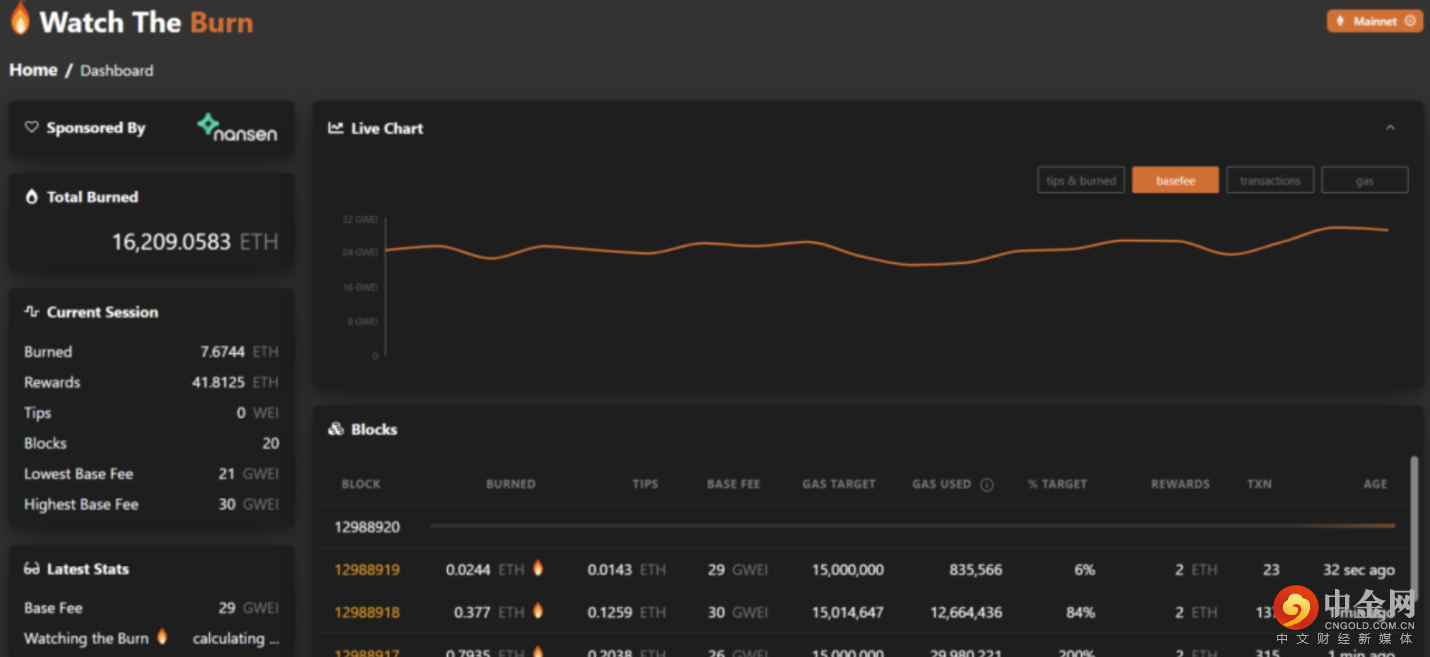Click the Live Chart graph icon
This screenshot has width=1430, height=657.
tap(336, 128)
